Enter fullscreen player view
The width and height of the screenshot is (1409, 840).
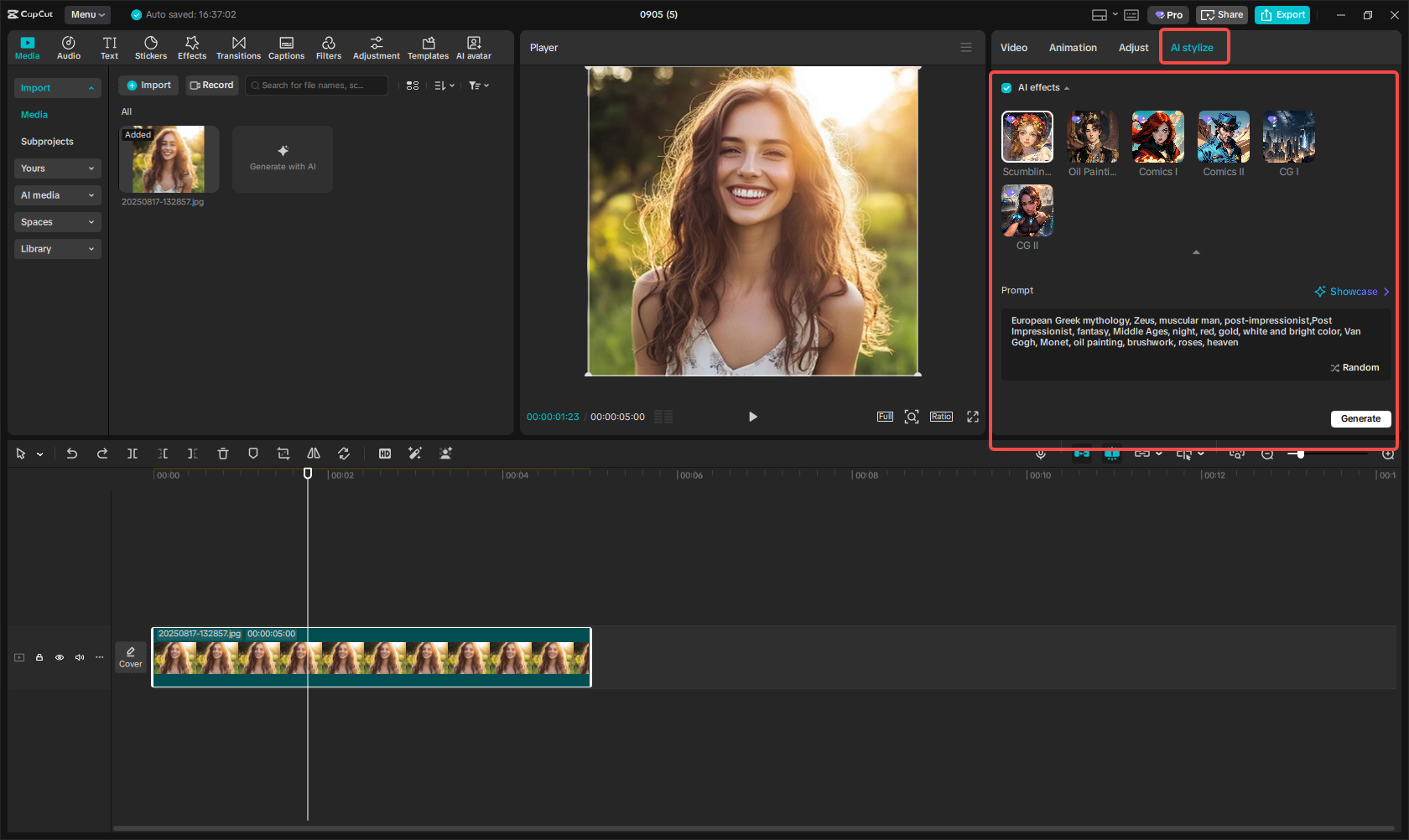(973, 417)
